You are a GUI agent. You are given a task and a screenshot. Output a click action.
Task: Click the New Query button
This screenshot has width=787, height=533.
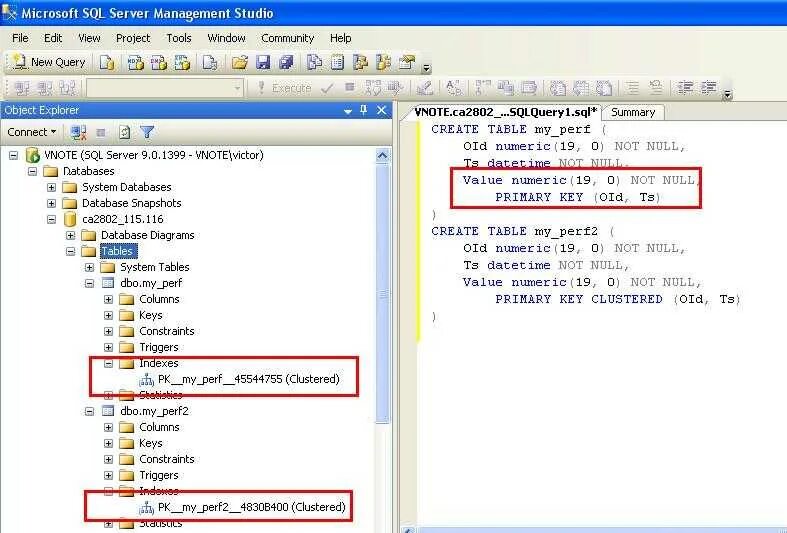(x=49, y=62)
